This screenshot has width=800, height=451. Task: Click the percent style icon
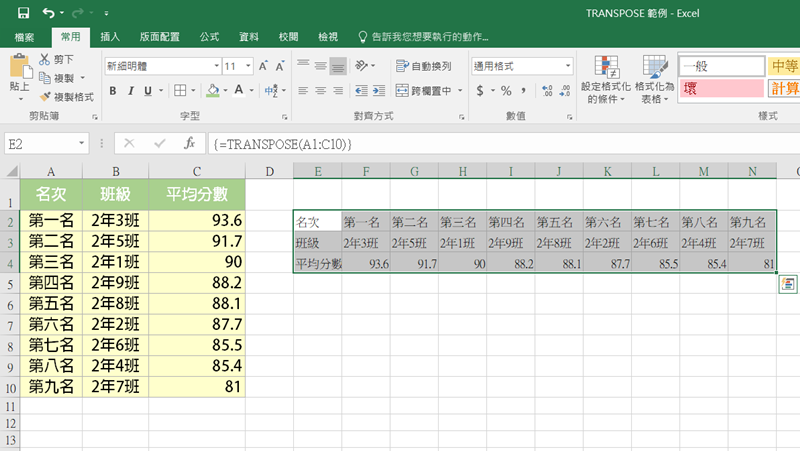(x=506, y=91)
